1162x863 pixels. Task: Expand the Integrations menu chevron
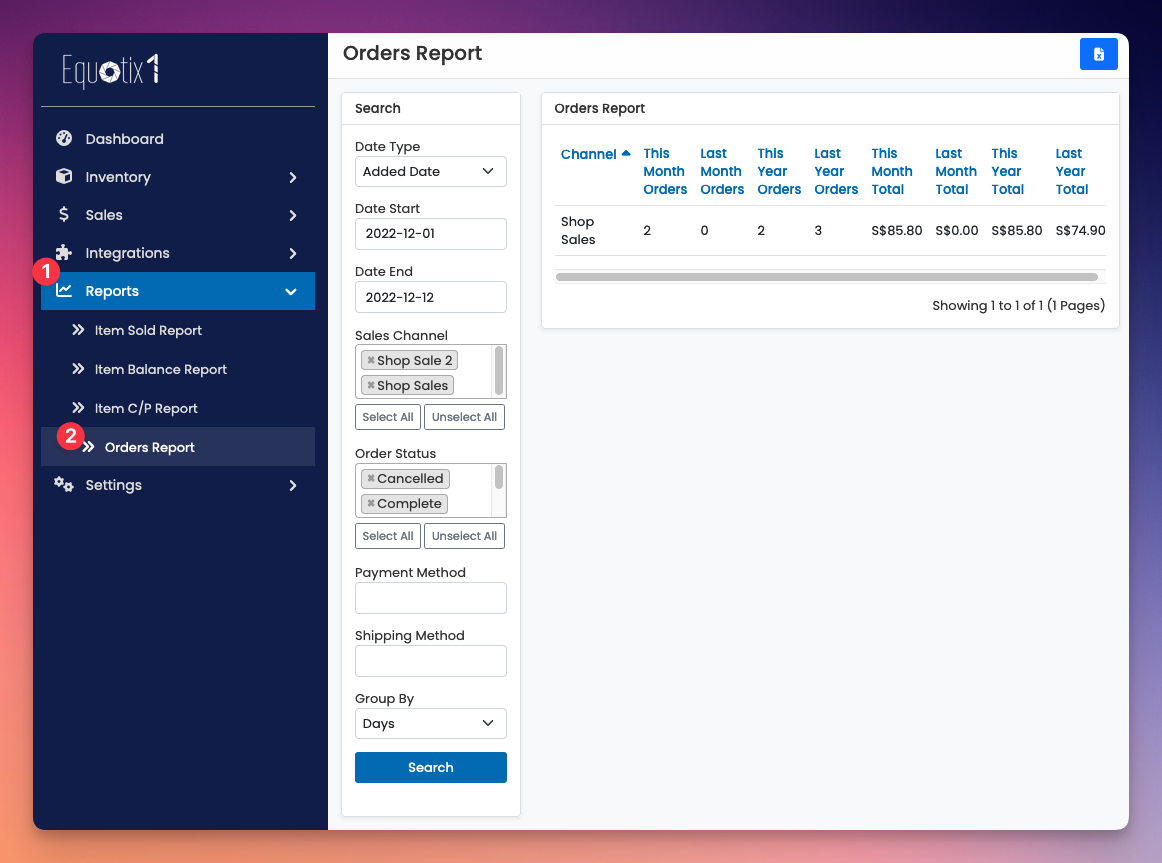(x=293, y=253)
